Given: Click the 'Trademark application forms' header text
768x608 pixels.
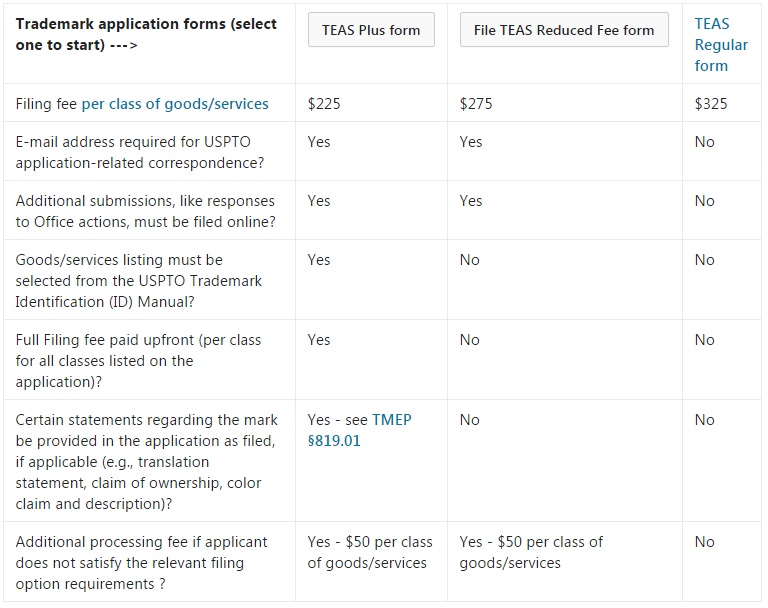Looking at the screenshot, I should coord(146,34).
